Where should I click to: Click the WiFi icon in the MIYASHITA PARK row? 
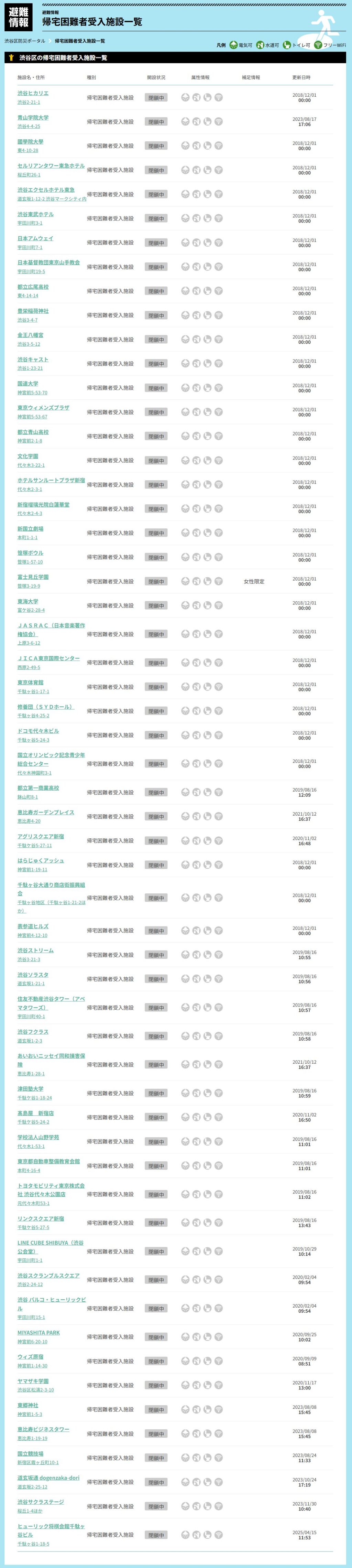point(218,1337)
